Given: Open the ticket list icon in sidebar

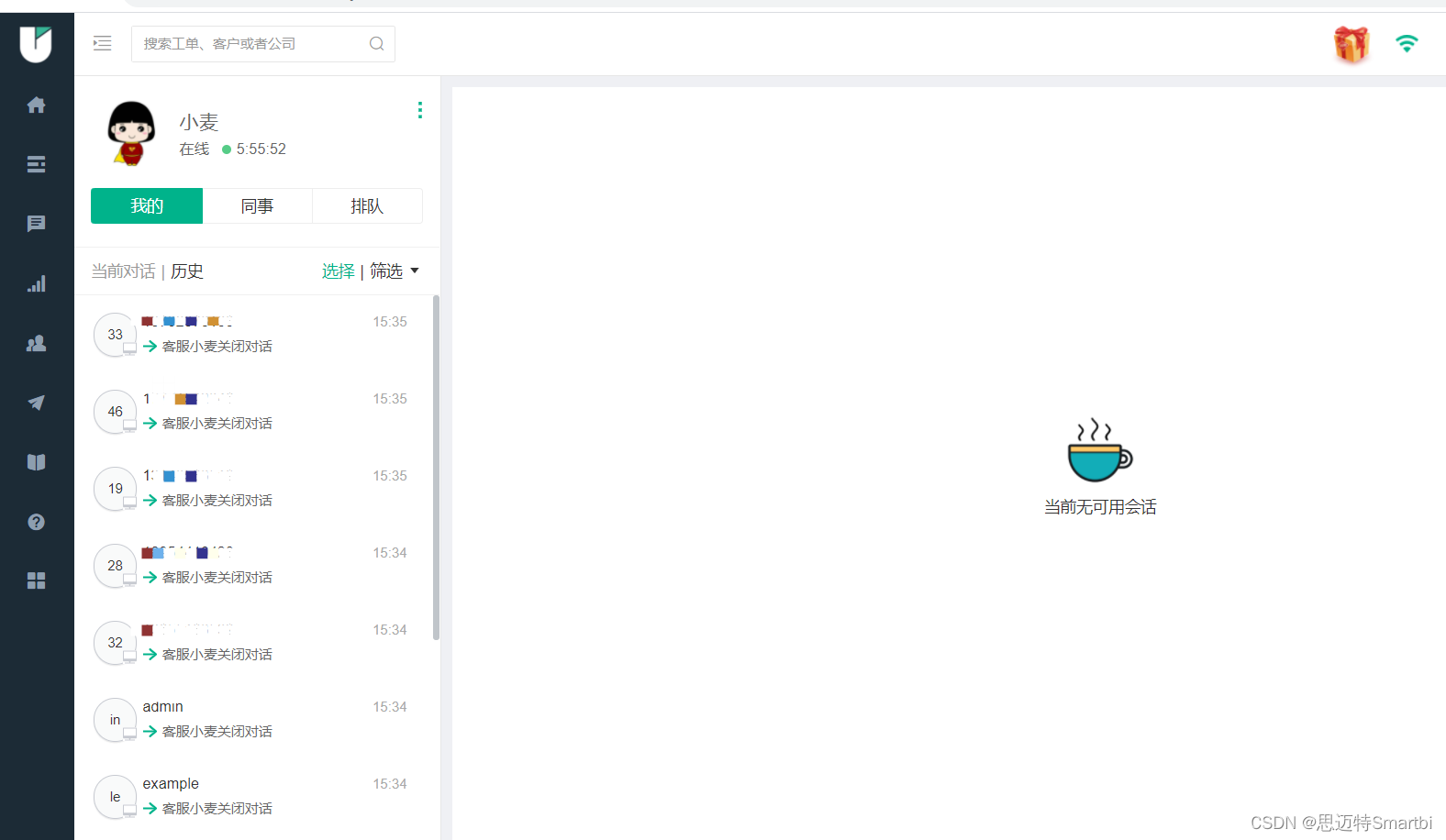Looking at the screenshot, I should click(x=37, y=164).
